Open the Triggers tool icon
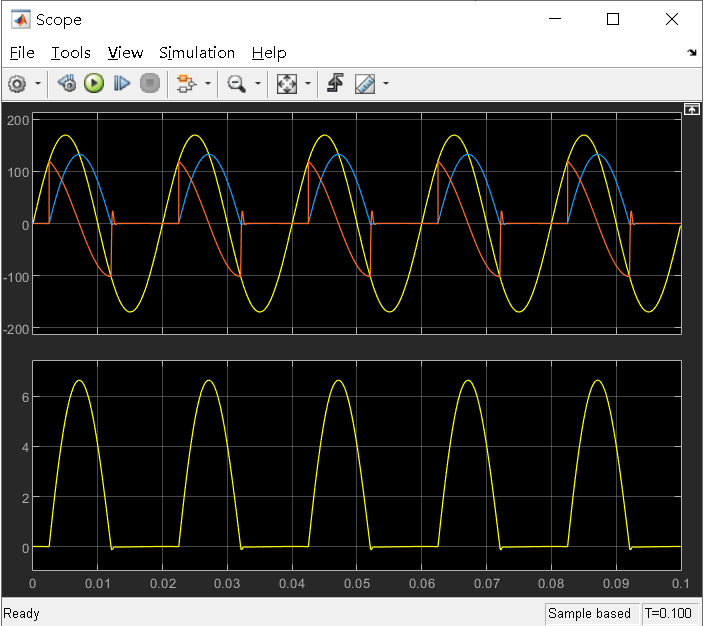The image size is (705, 626). click(x=335, y=84)
